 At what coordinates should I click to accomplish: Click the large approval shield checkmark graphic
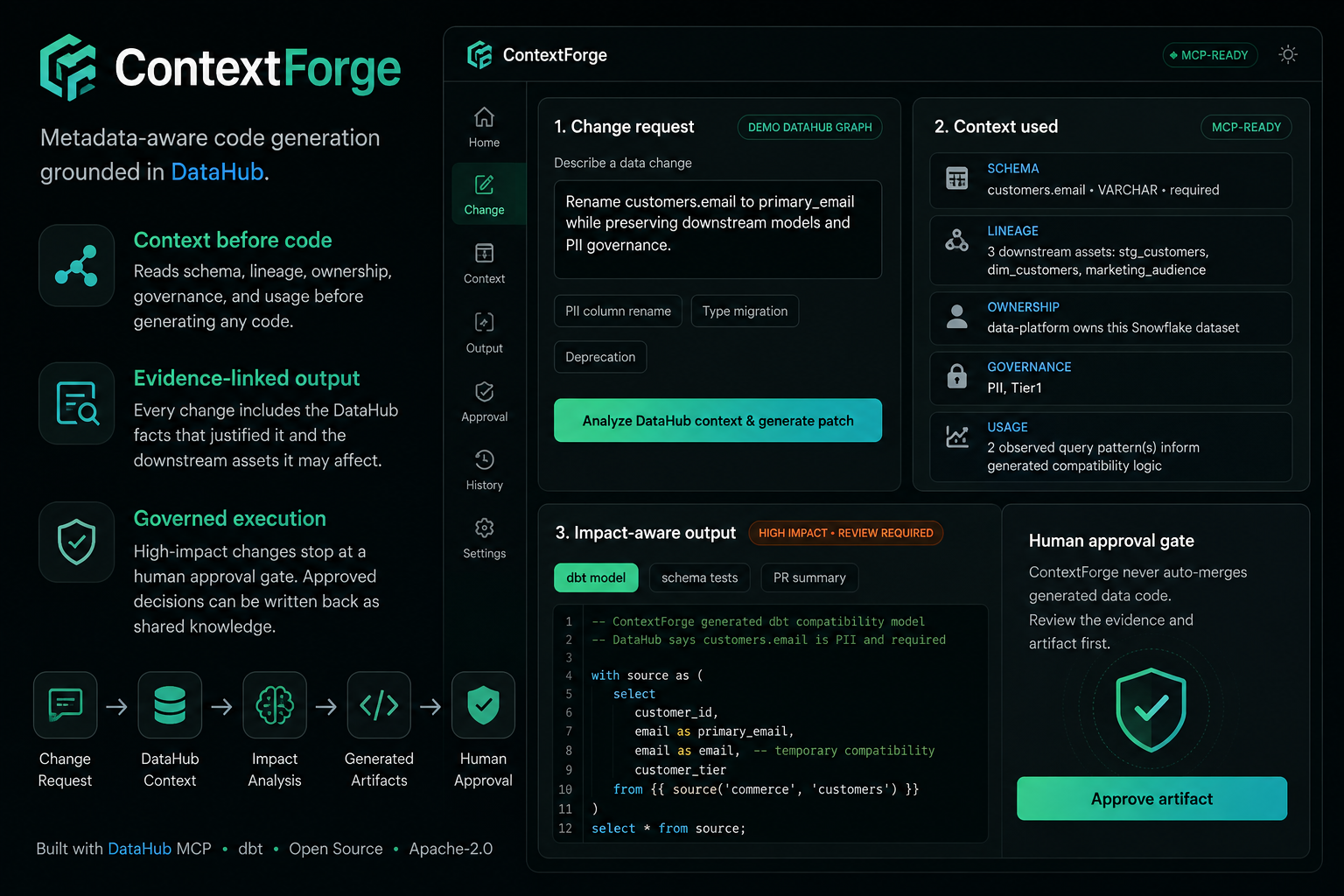(x=1151, y=710)
